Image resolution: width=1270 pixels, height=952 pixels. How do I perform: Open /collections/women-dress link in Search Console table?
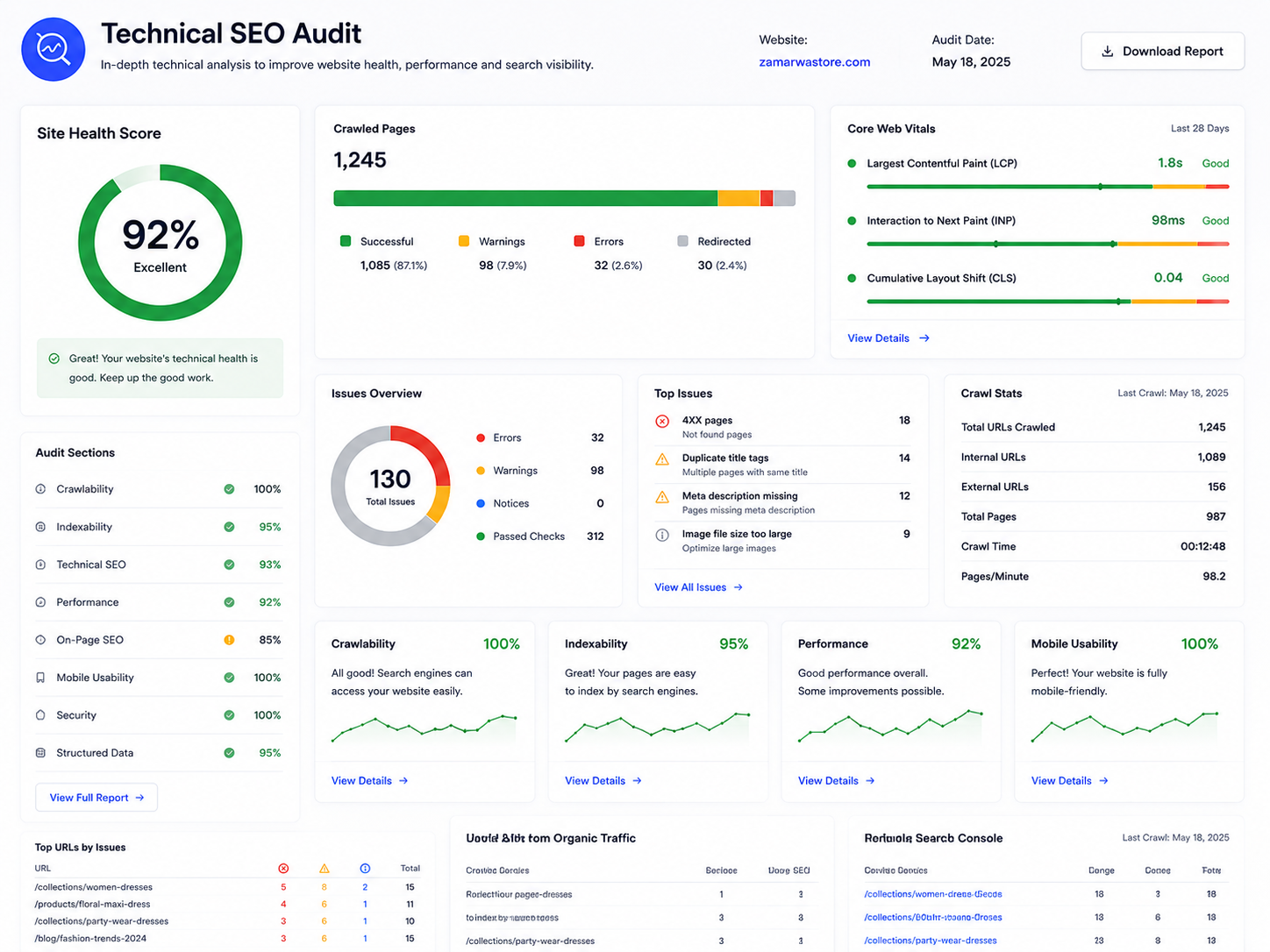933,894
